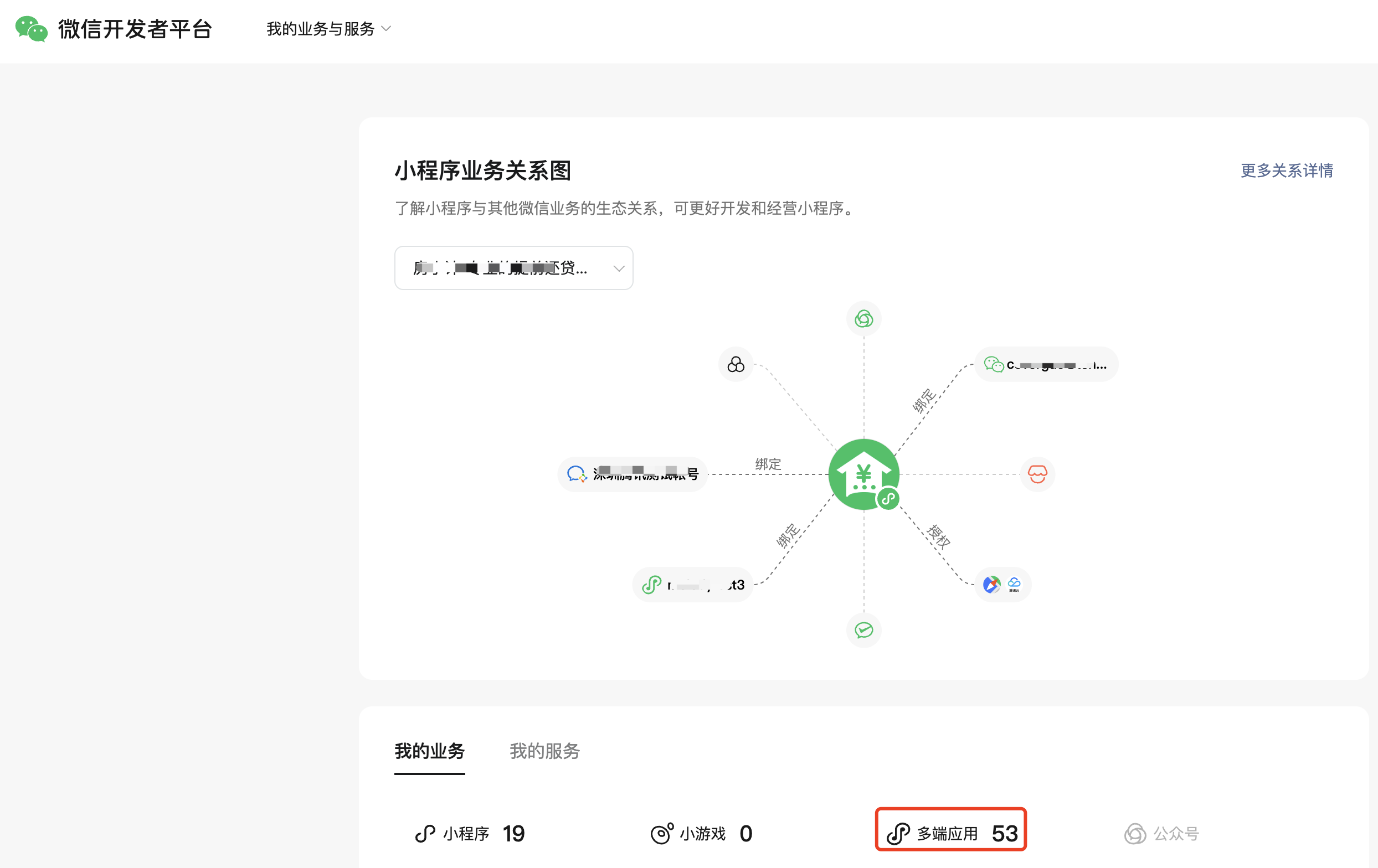Switch to the 我的业务 tab
The image size is (1378, 868).
pyautogui.click(x=429, y=751)
